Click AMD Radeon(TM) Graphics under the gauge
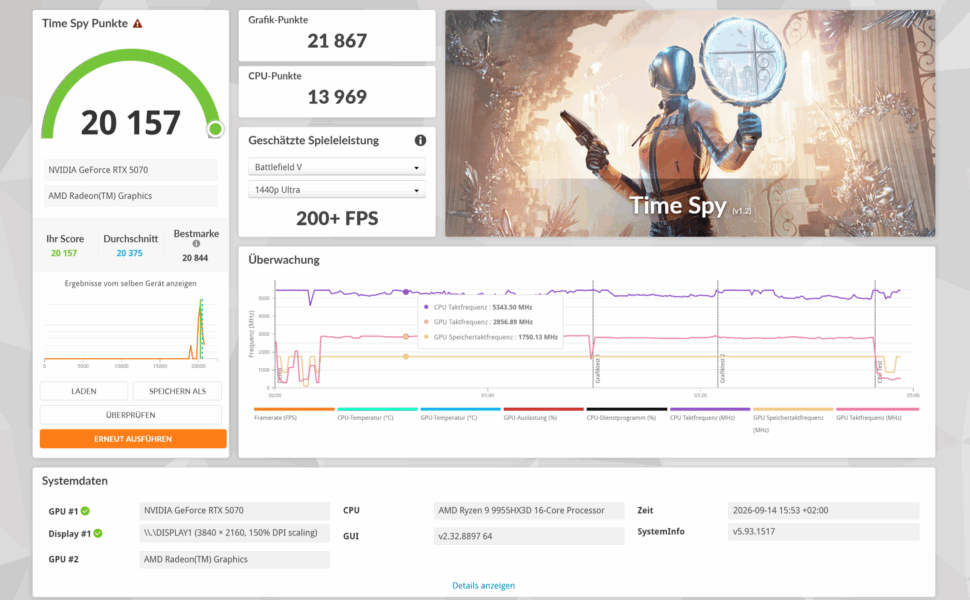970x600 pixels. coord(131,195)
